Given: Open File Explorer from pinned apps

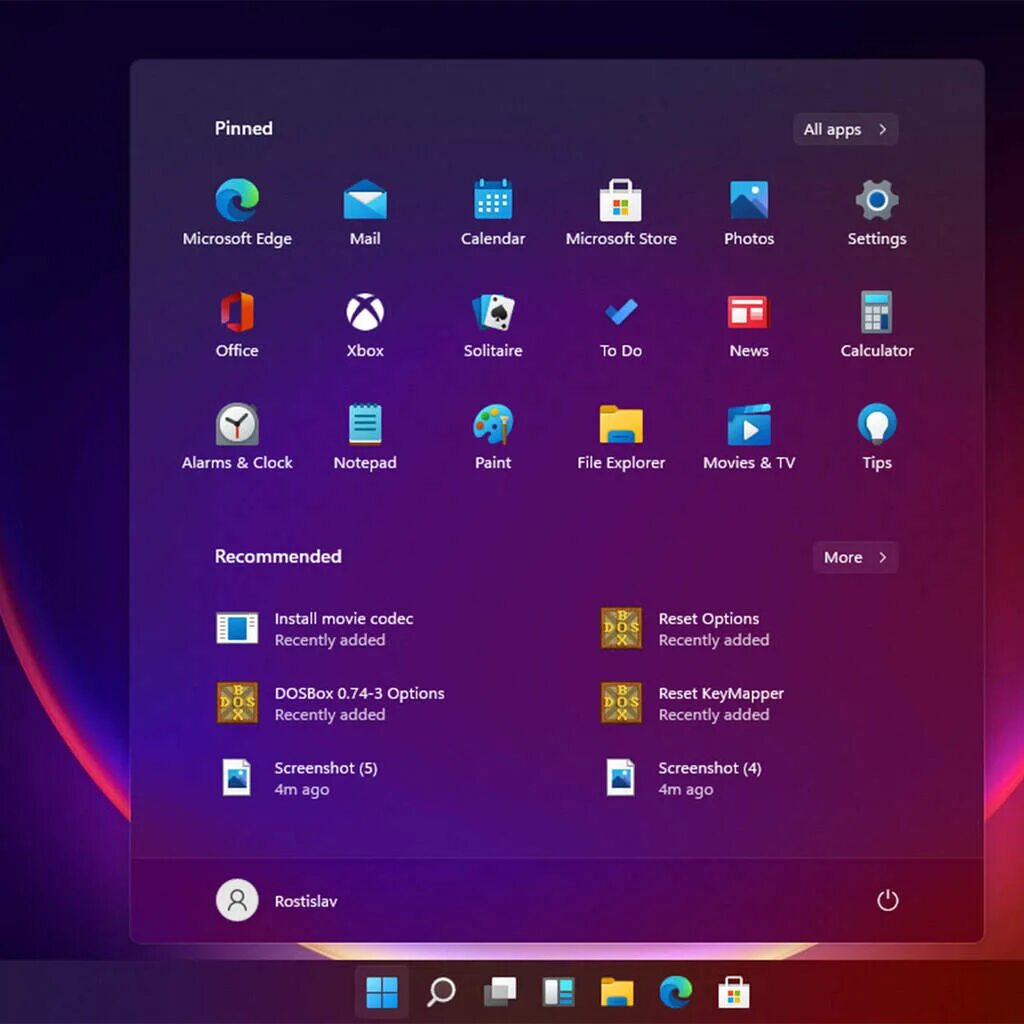Looking at the screenshot, I should (621, 437).
